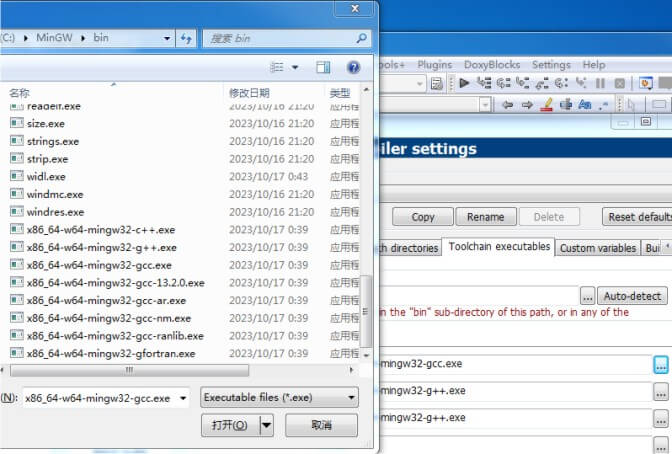Click the refresh icon next to address bar

tap(186, 39)
